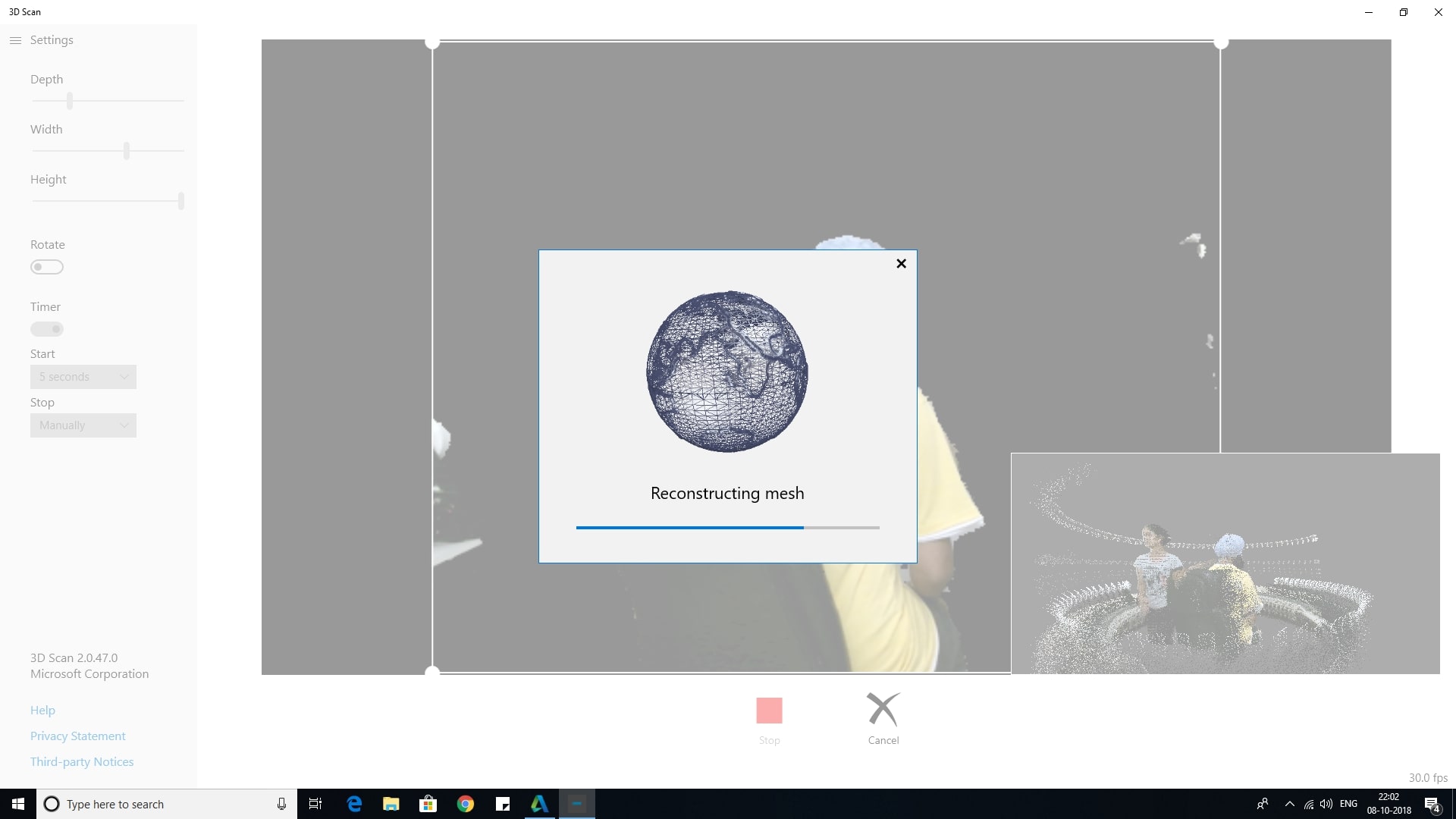The image size is (1456, 819).
Task: Open the Third-party Notices link
Action: [82, 762]
